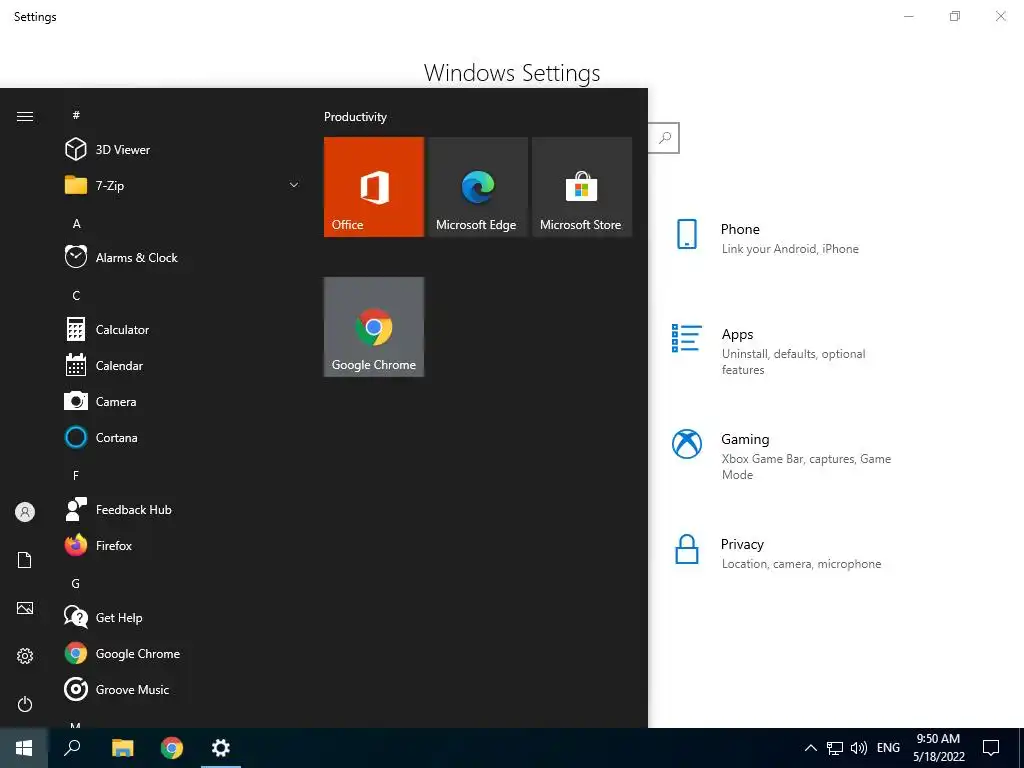Jump to letter A in the app list
The height and width of the screenshot is (768, 1024).
76,223
